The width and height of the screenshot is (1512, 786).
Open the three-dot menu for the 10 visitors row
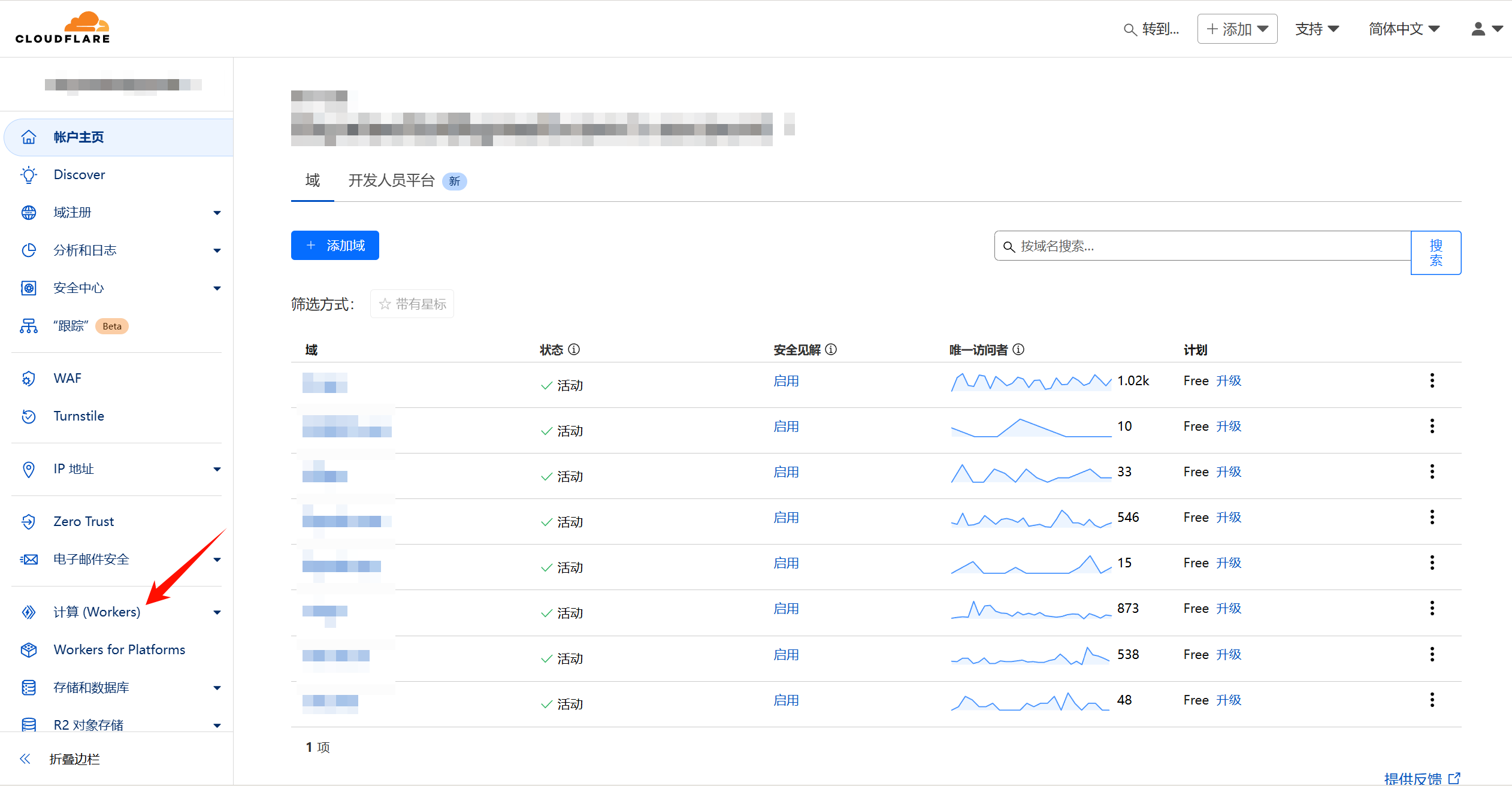1432,426
